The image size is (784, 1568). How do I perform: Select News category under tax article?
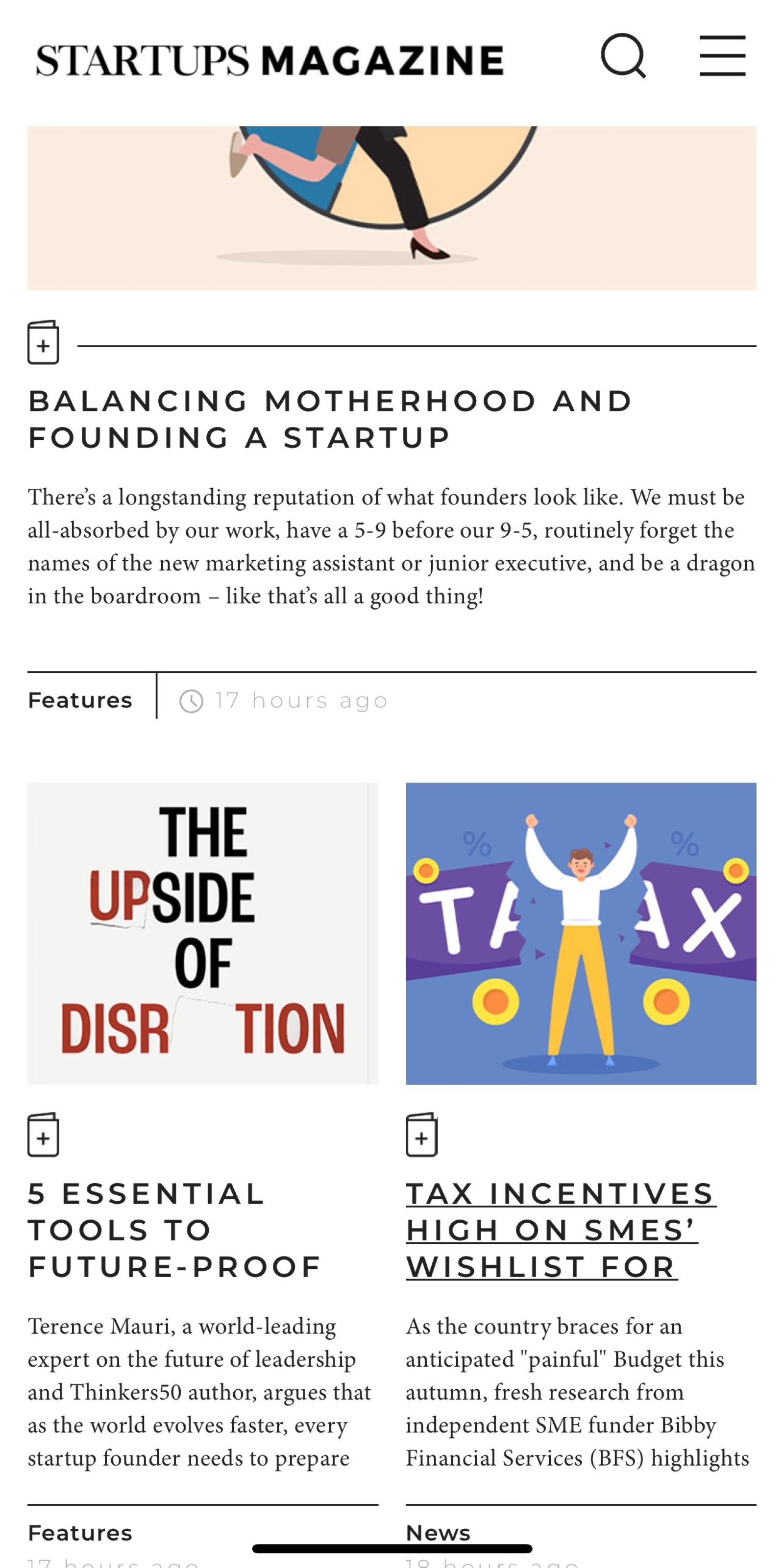coord(439,1533)
